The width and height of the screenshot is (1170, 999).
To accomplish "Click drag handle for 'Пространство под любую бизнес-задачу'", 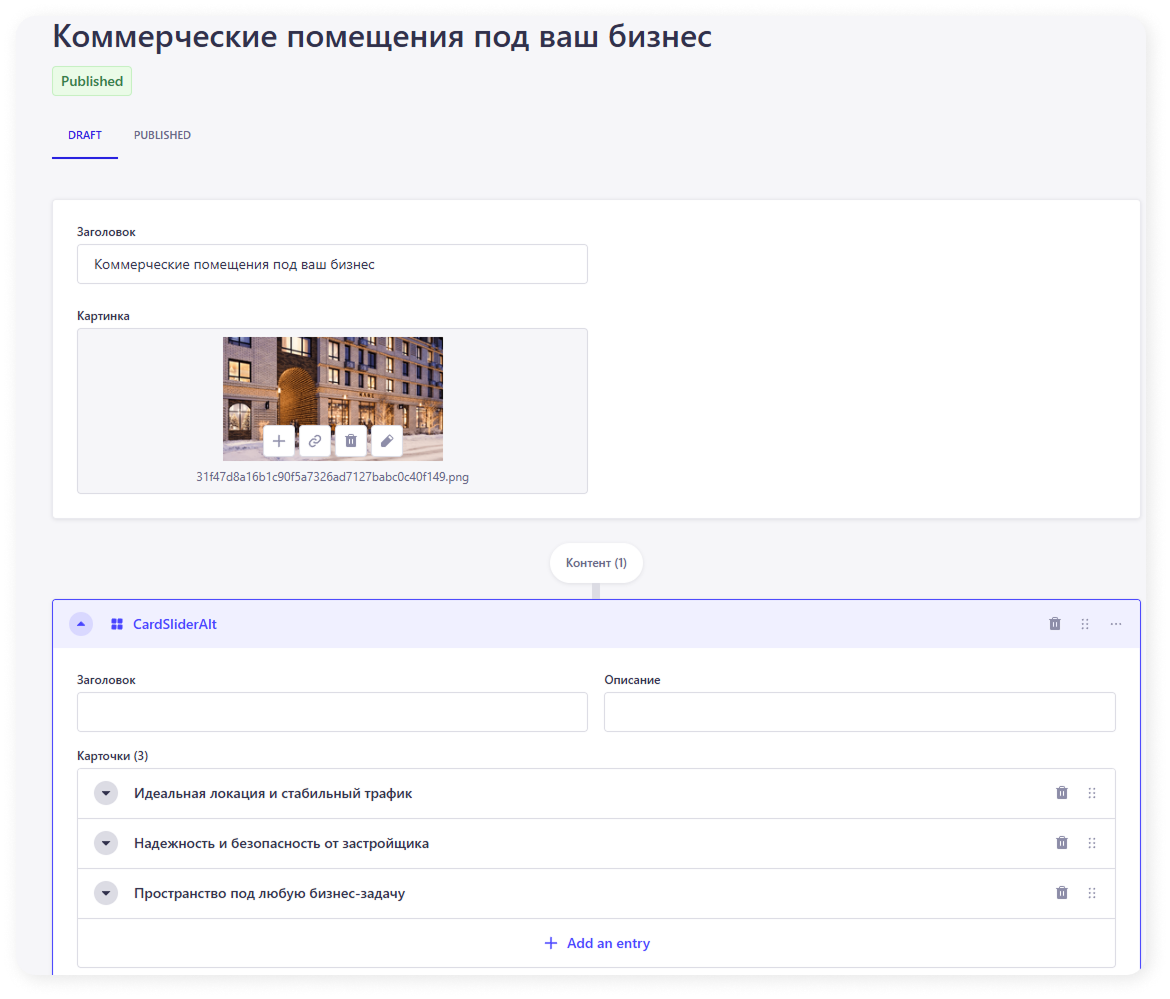I will click(1092, 893).
